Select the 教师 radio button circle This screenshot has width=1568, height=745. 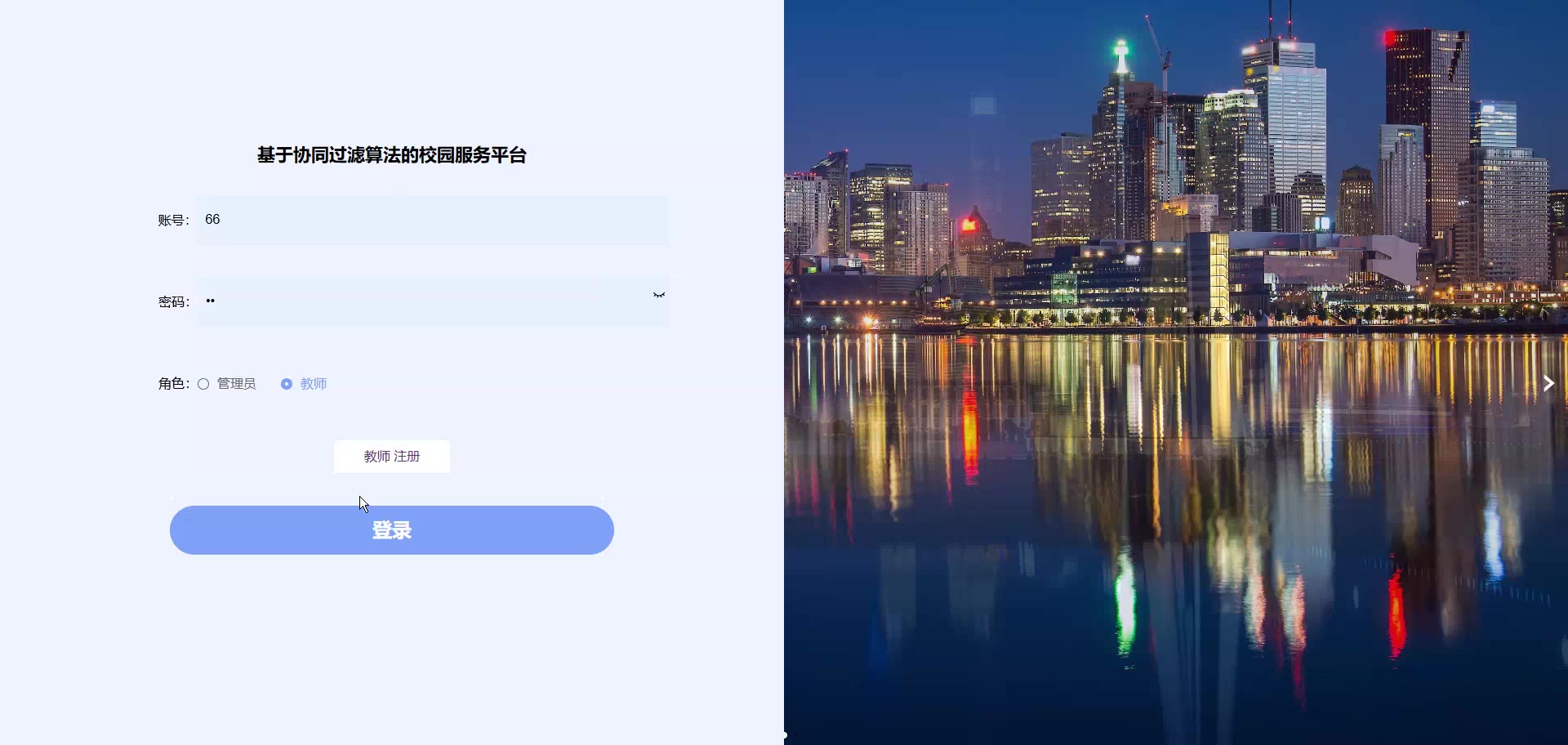click(287, 384)
